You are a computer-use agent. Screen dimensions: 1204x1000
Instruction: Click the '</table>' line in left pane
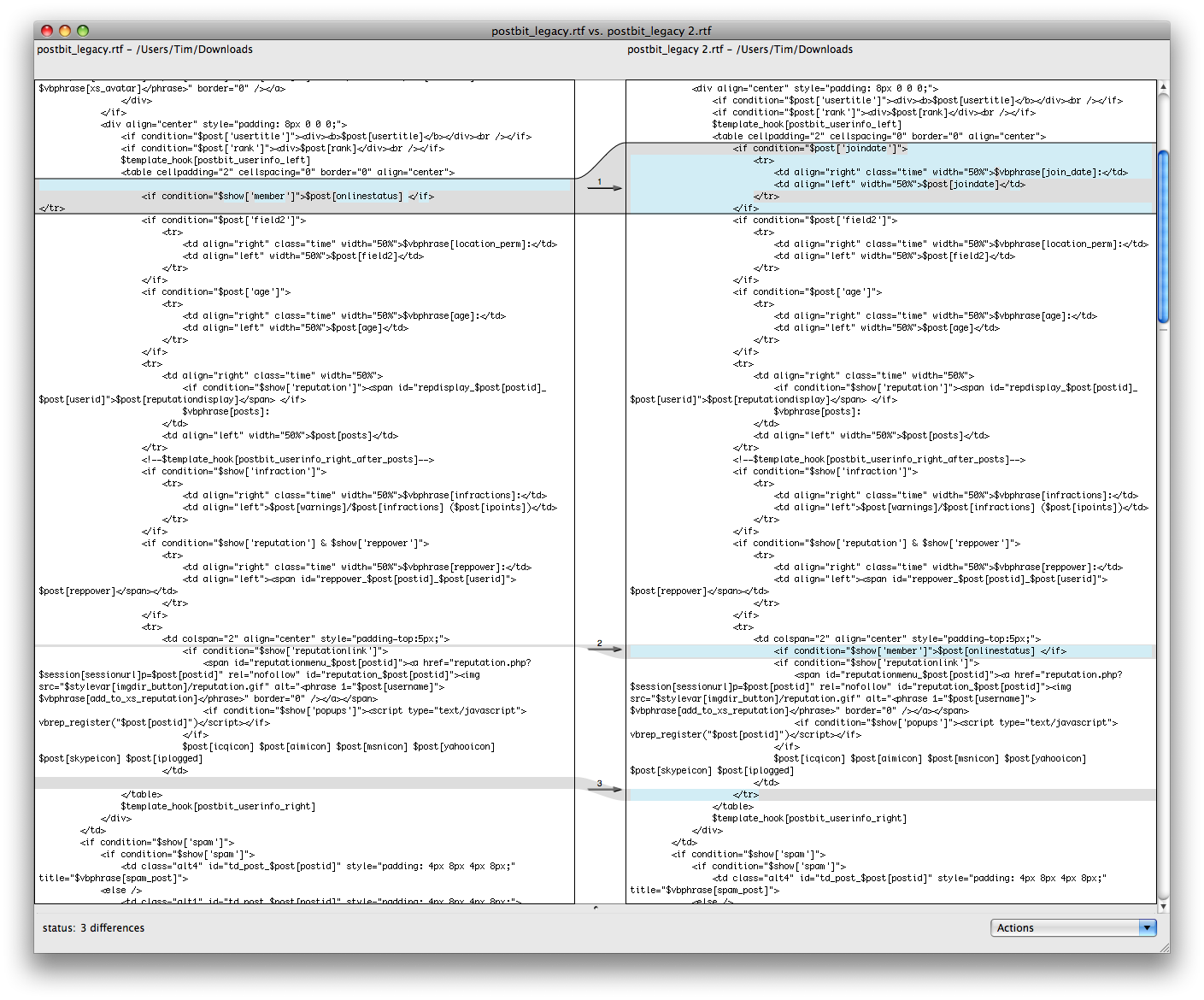(x=141, y=794)
